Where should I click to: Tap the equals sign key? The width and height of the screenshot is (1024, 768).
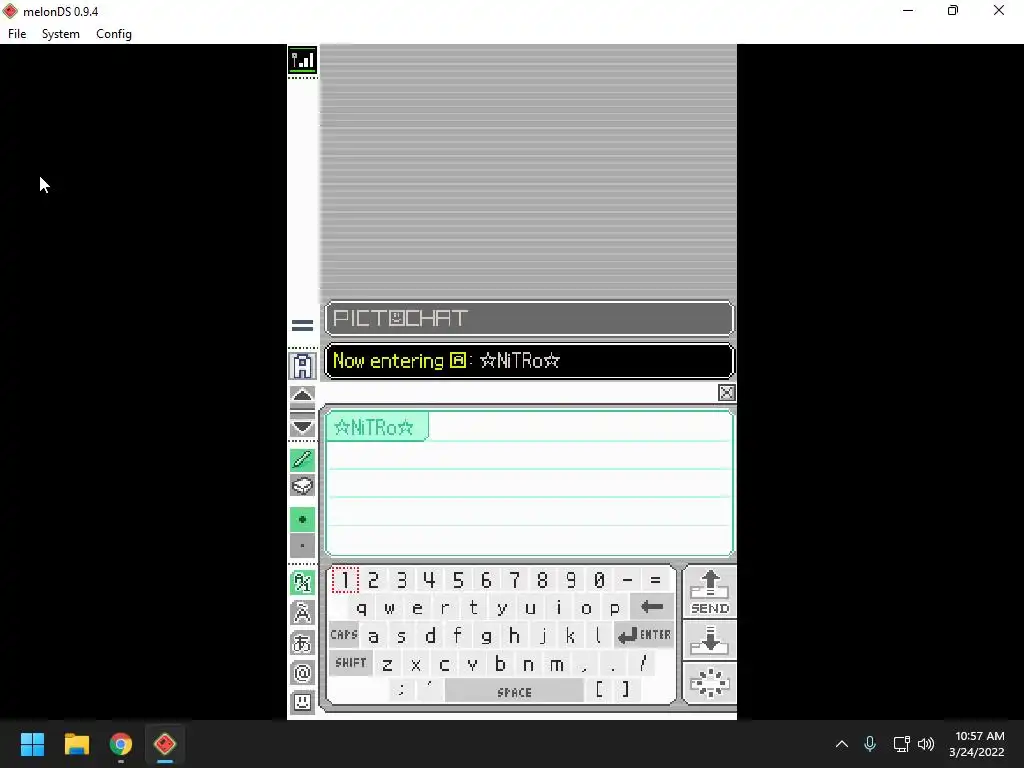tap(655, 580)
